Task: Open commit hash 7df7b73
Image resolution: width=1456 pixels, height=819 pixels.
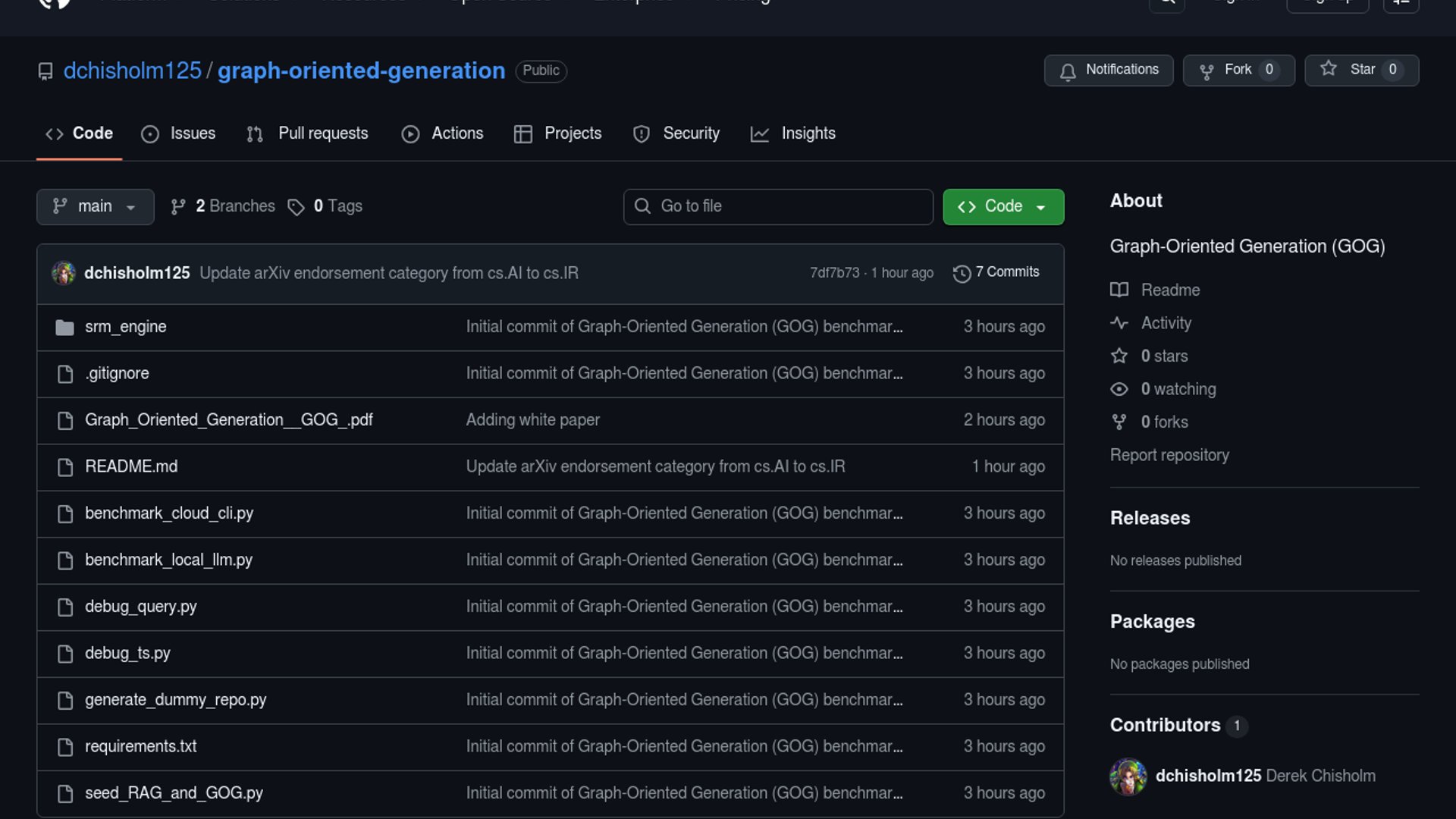Action: [834, 273]
